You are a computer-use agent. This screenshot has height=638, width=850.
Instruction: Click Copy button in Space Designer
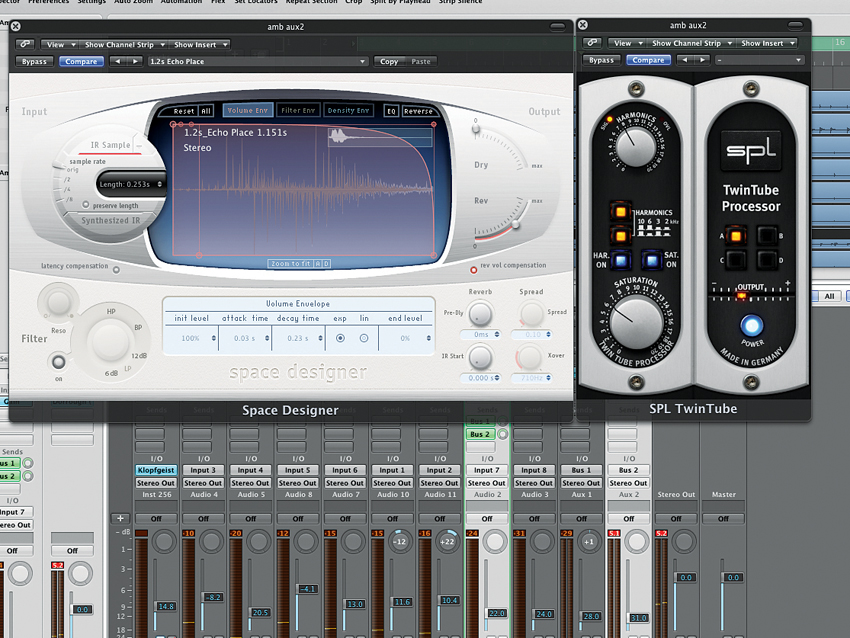[x=389, y=61]
